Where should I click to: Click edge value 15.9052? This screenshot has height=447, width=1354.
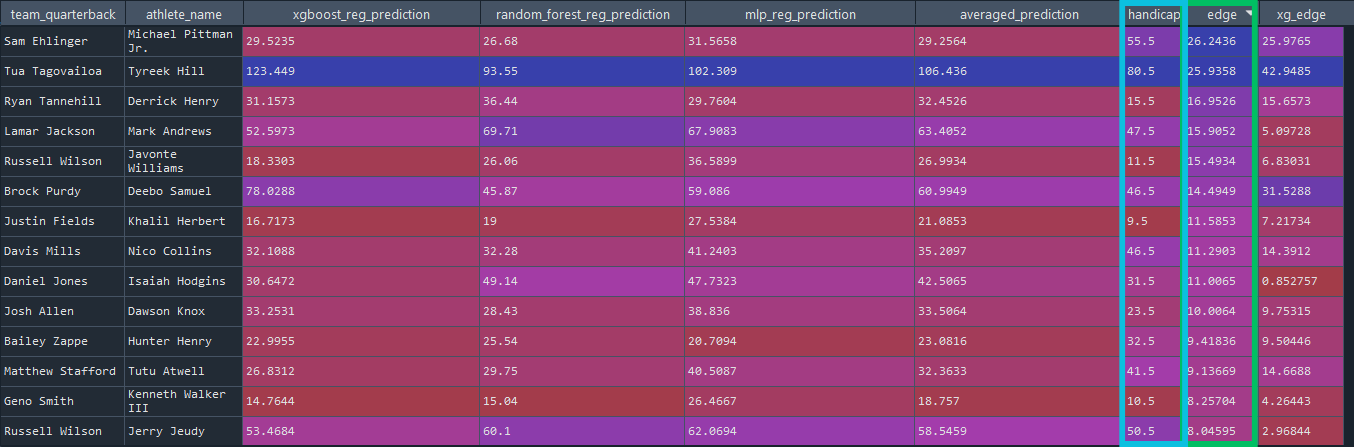click(x=1221, y=132)
